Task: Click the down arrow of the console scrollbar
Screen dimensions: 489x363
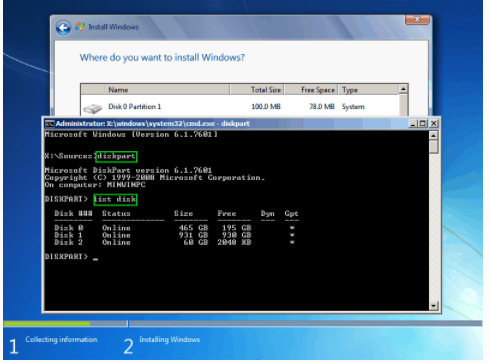Action: click(x=433, y=306)
